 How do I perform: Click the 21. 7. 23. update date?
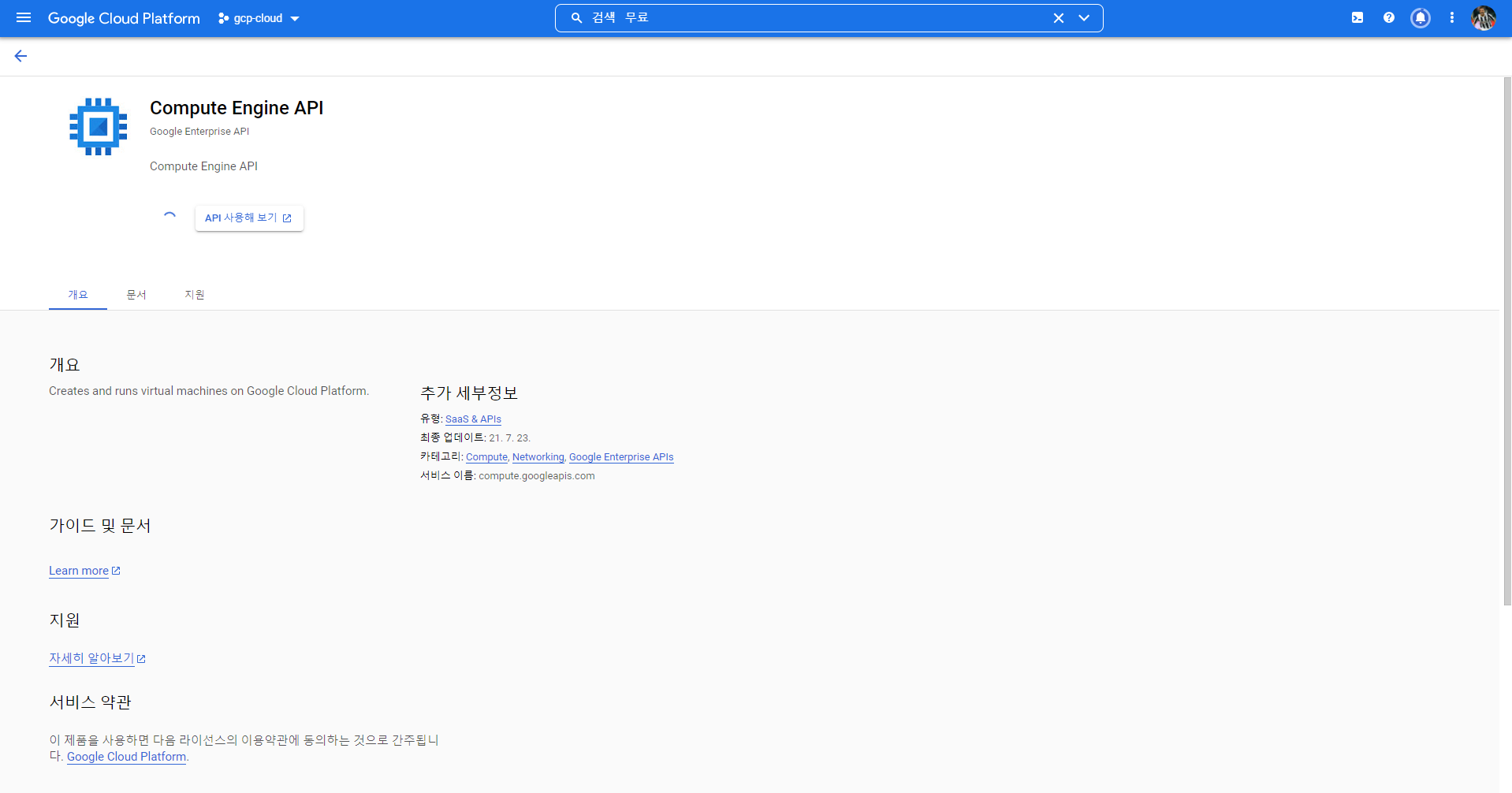[509, 438]
